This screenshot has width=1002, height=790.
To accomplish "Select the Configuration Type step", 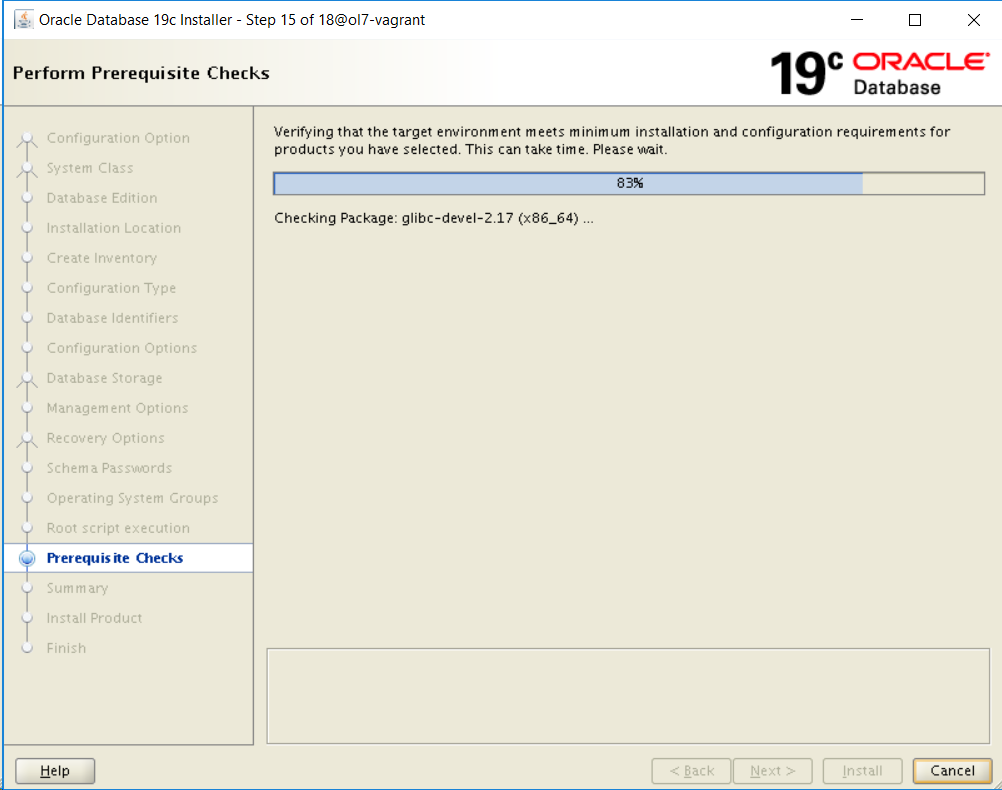I will click(111, 288).
